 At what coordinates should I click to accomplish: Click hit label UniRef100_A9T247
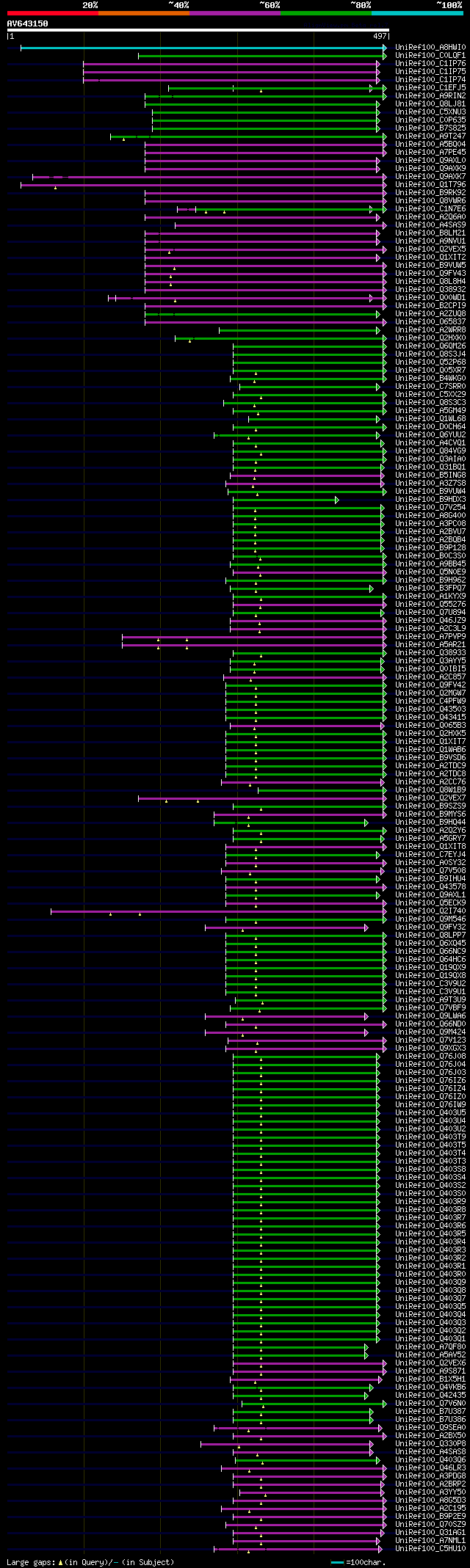click(x=430, y=136)
